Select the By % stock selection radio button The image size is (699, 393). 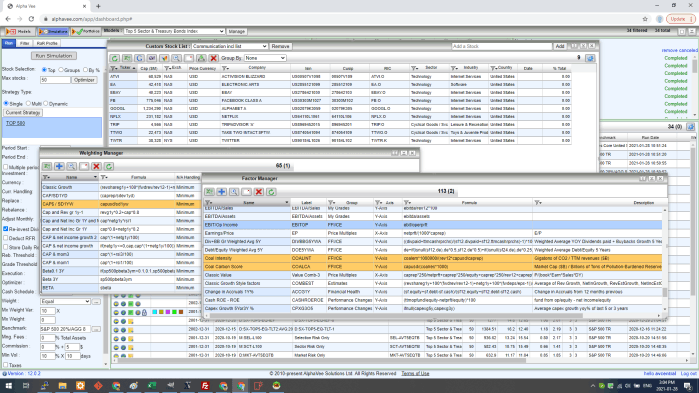pos(86,70)
